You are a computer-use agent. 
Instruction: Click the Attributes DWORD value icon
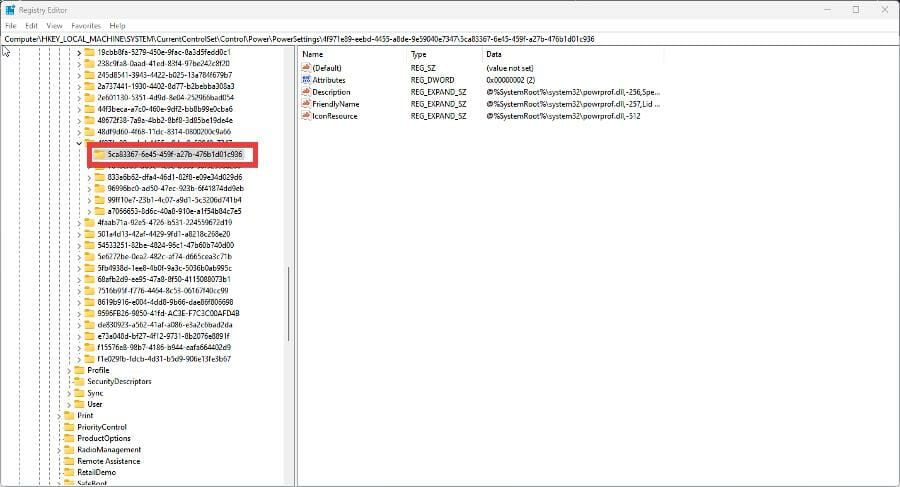pos(306,80)
